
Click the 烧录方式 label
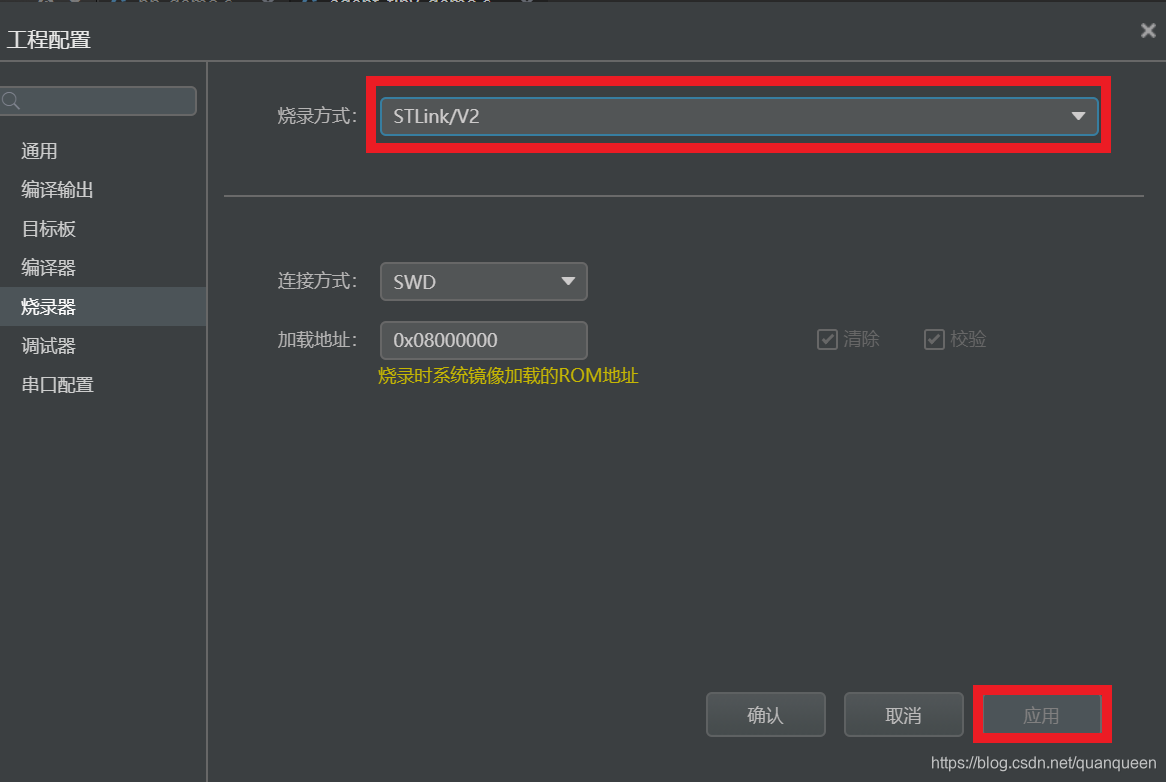pos(318,116)
